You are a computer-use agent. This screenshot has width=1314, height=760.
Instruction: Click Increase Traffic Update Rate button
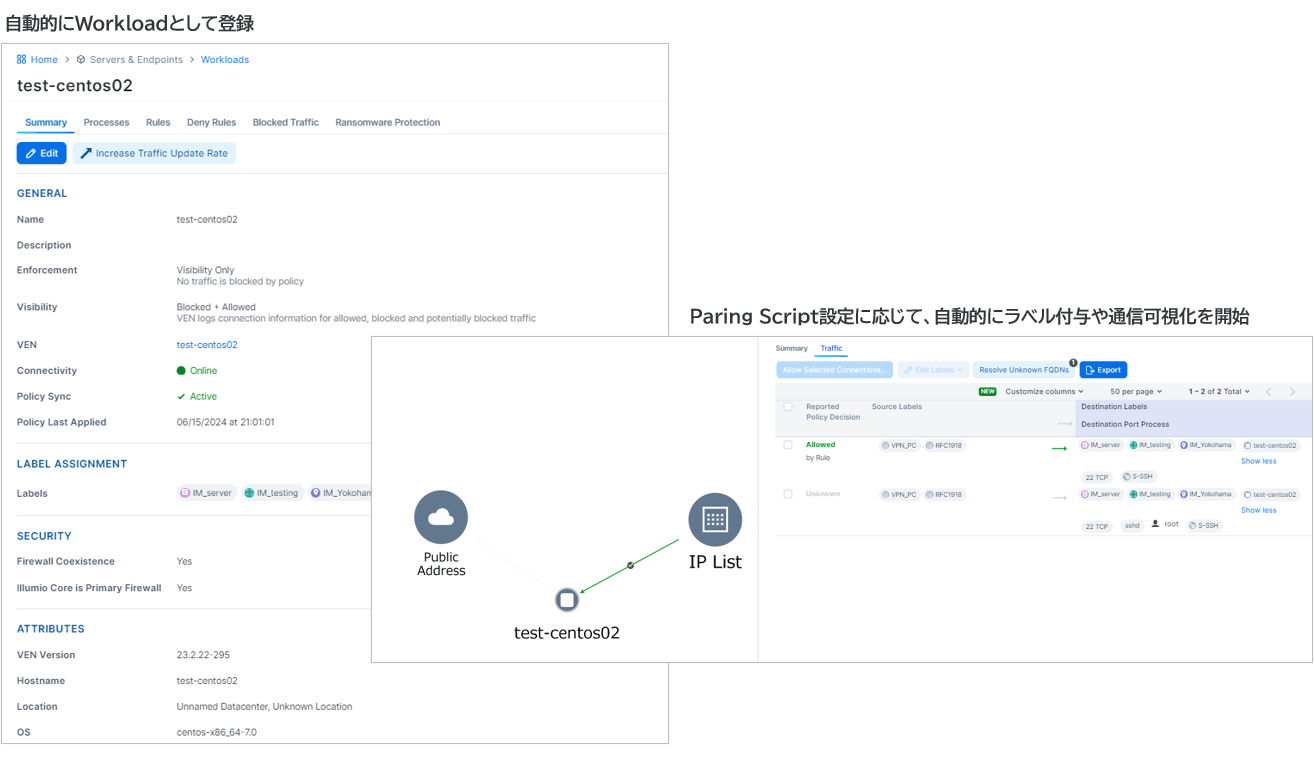154,153
